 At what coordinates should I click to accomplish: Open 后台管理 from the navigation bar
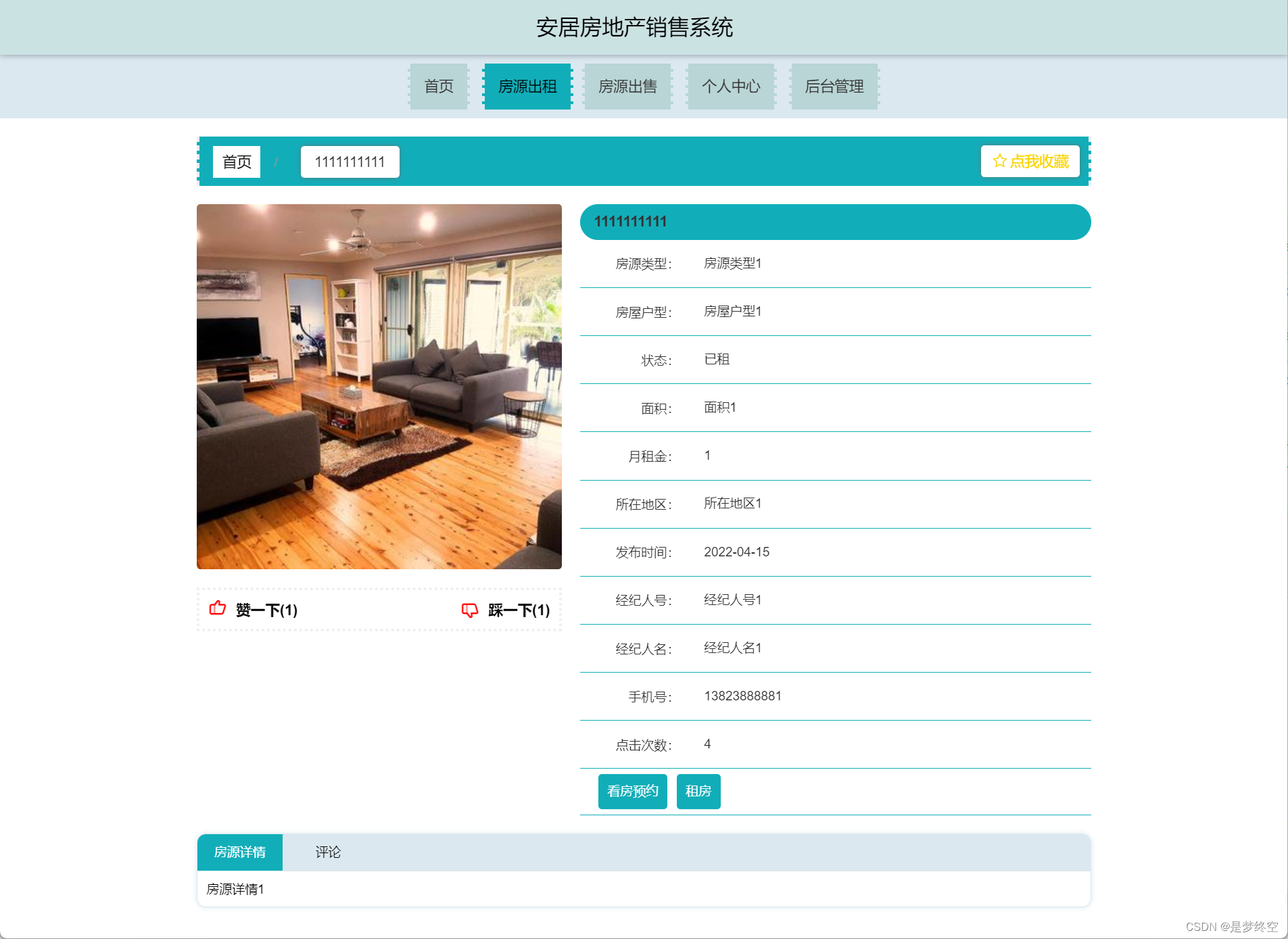point(834,87)
